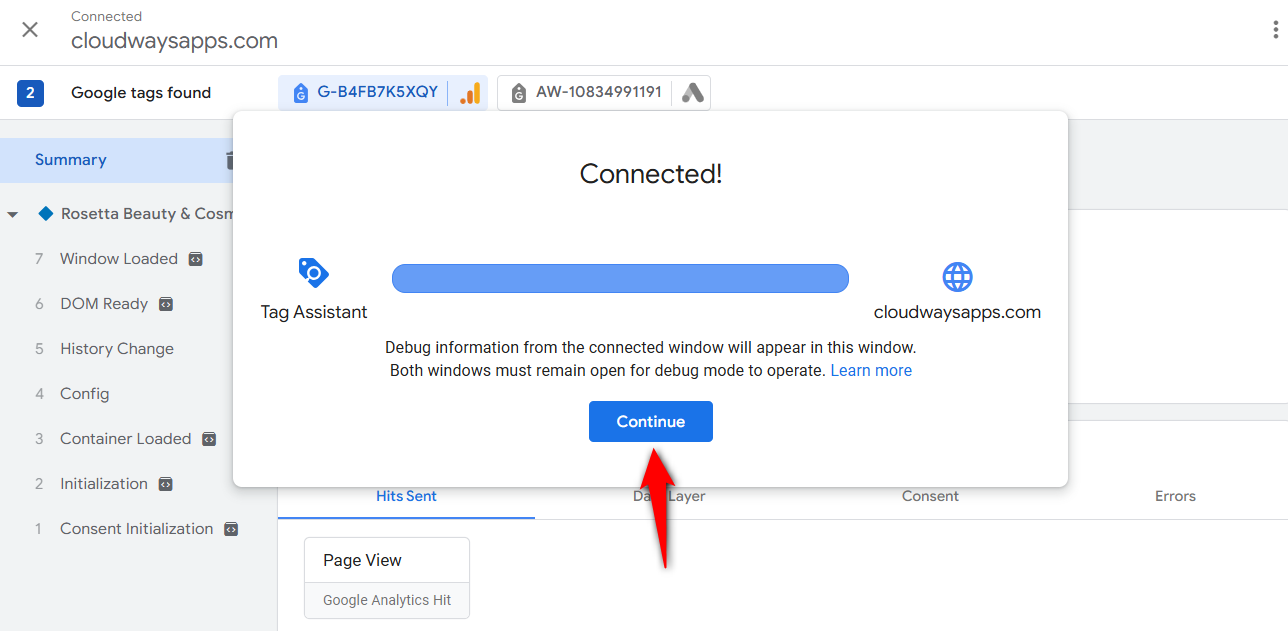
Task: Click the blue 2 tags count badge
Action: pos(30,93)
